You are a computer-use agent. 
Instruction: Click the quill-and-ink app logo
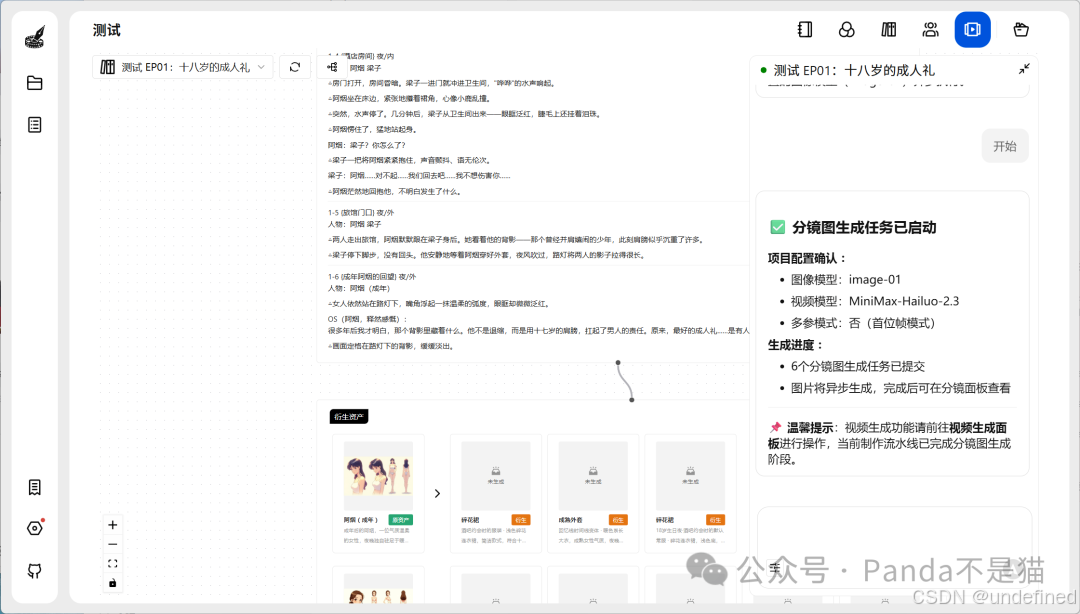[34, 37]
